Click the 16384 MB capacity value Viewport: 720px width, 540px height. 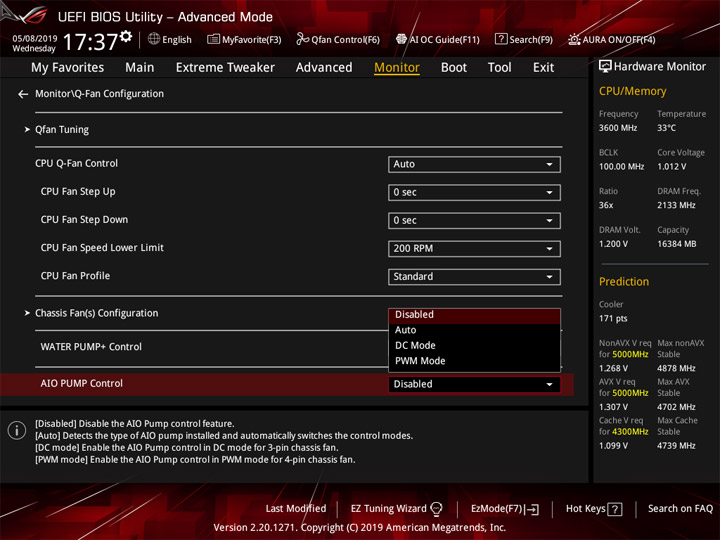tap(677, 244)
